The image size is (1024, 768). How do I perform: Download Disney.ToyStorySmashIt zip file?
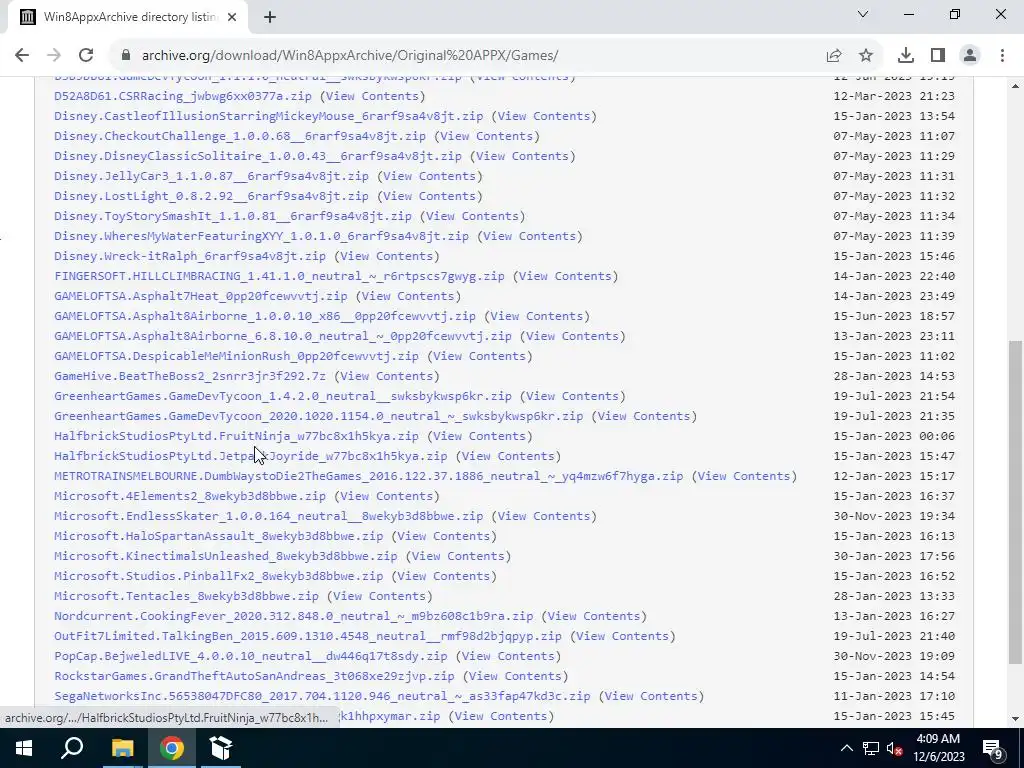coord(232,216)
